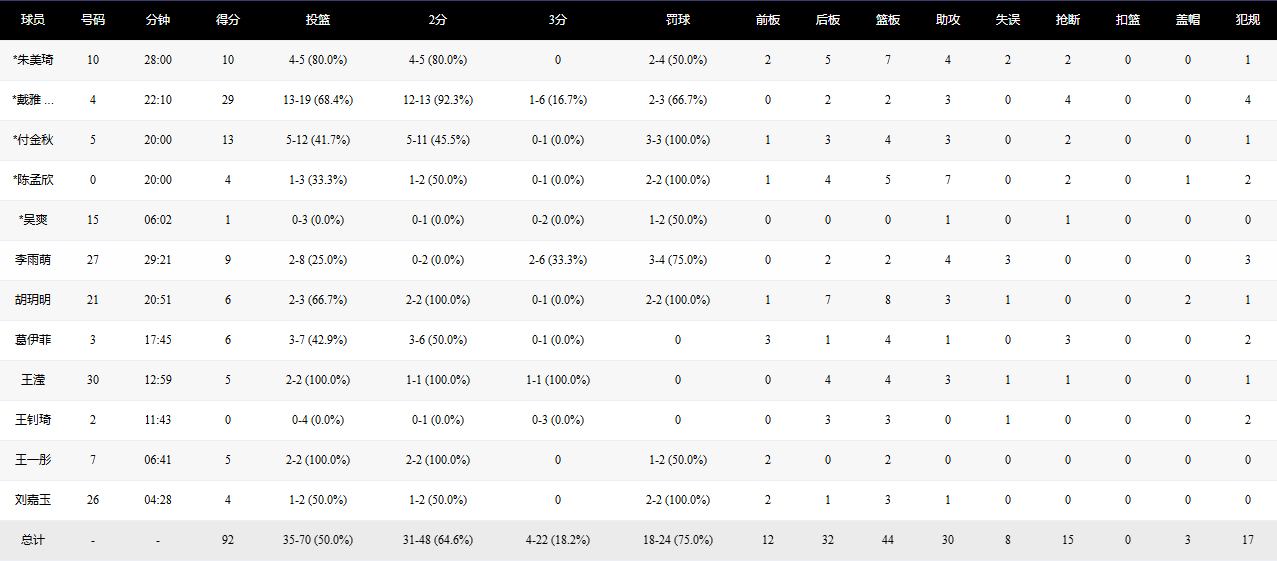Click the 罚球 column header
1277x561 pixels.
pos(678,20)
